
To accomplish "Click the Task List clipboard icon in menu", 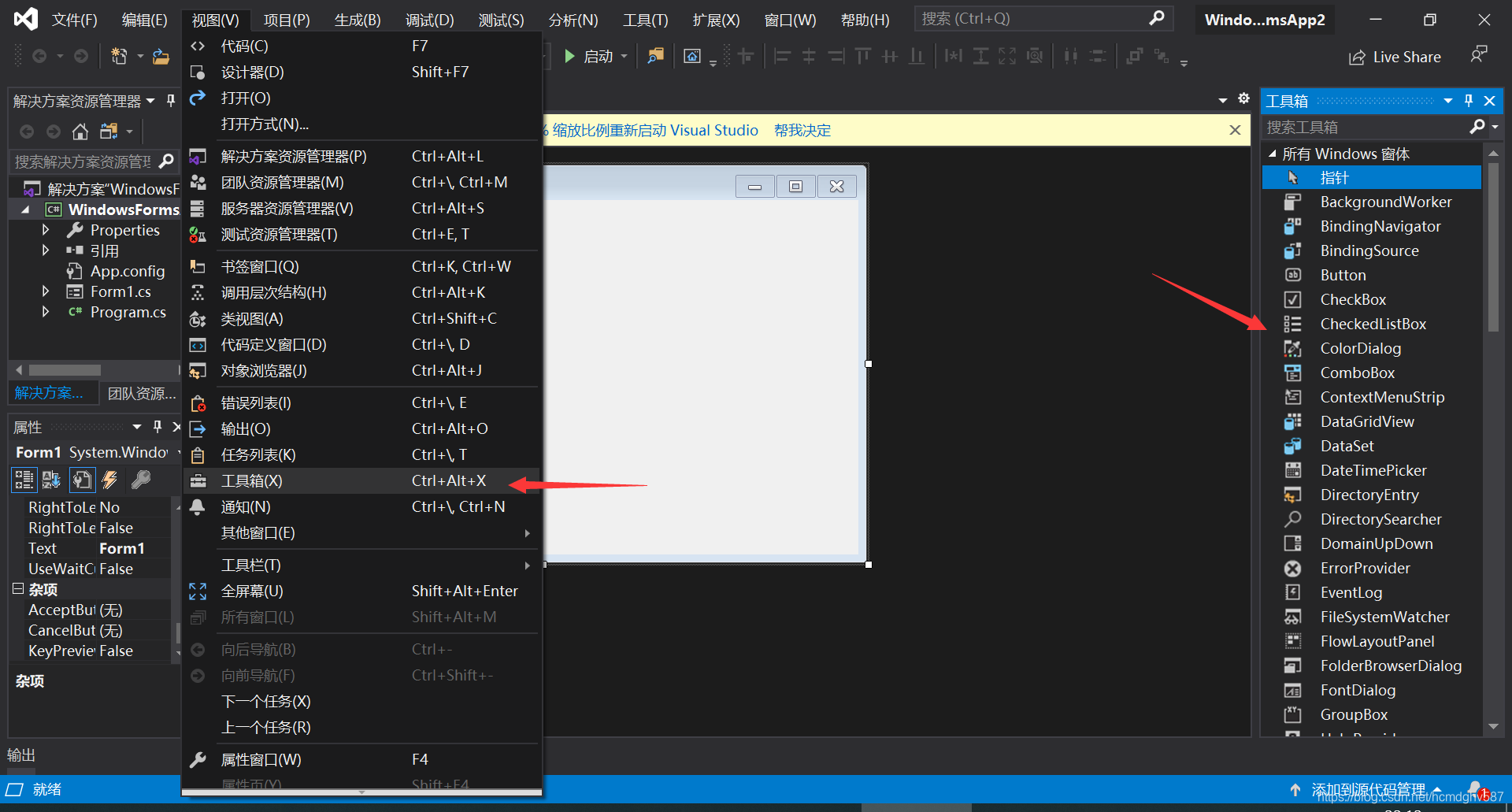I will coord(198,455).
